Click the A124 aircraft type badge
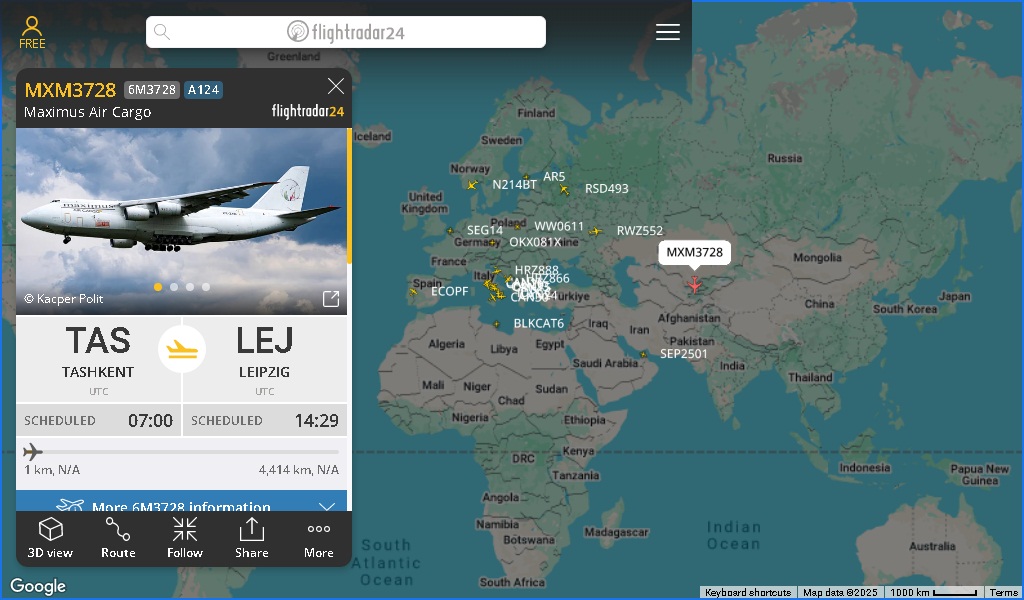Viewport: 1024px width, 600px height. tap(203, 89)
